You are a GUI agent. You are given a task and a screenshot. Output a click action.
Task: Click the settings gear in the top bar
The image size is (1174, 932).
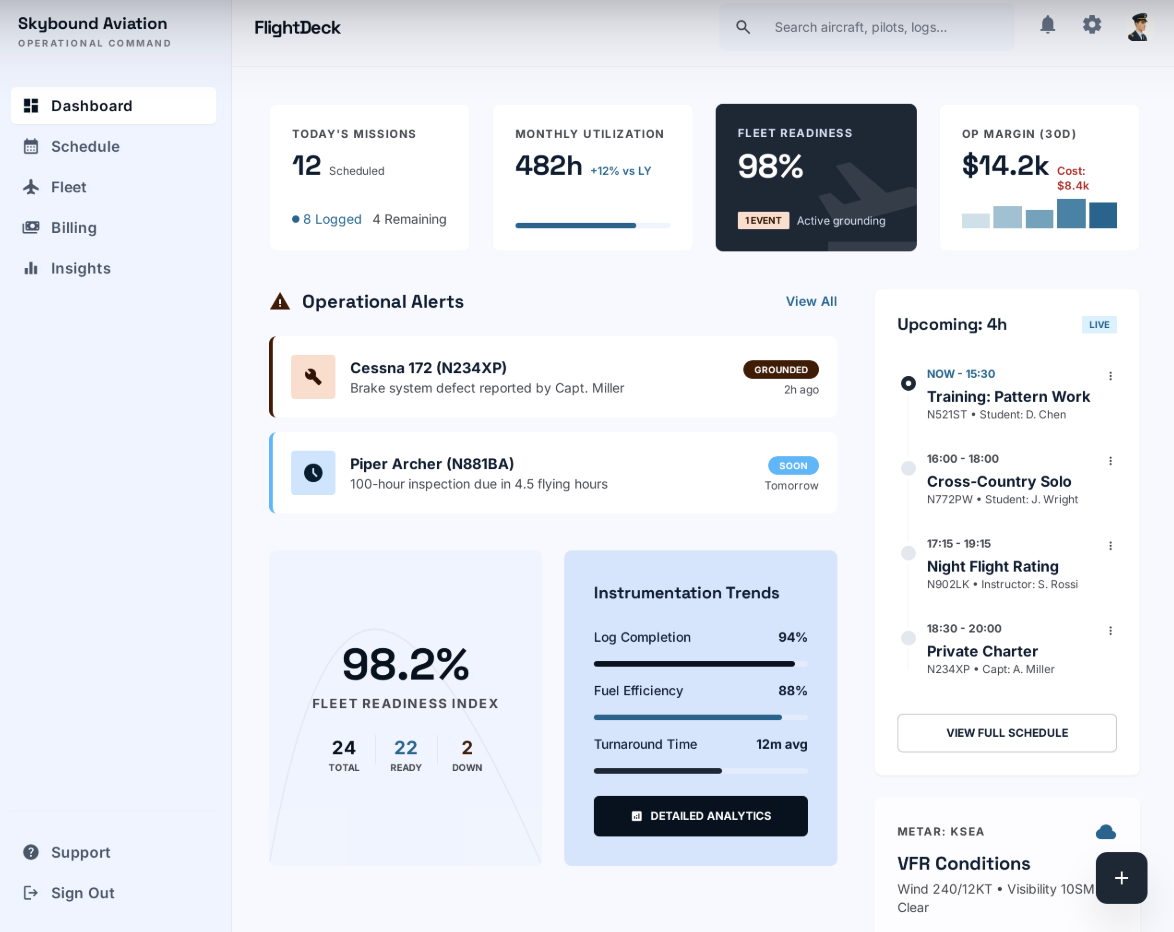click(1092, 24)
